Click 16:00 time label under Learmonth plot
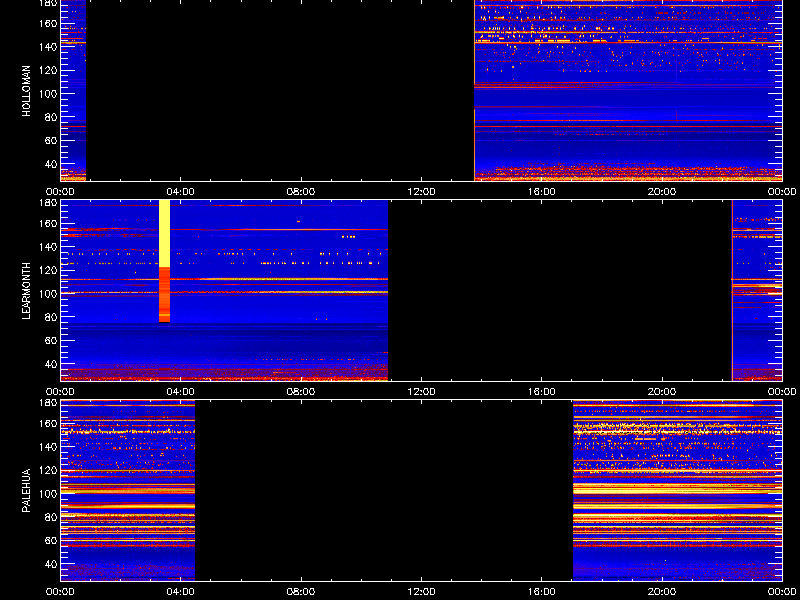 coord(542,392)
